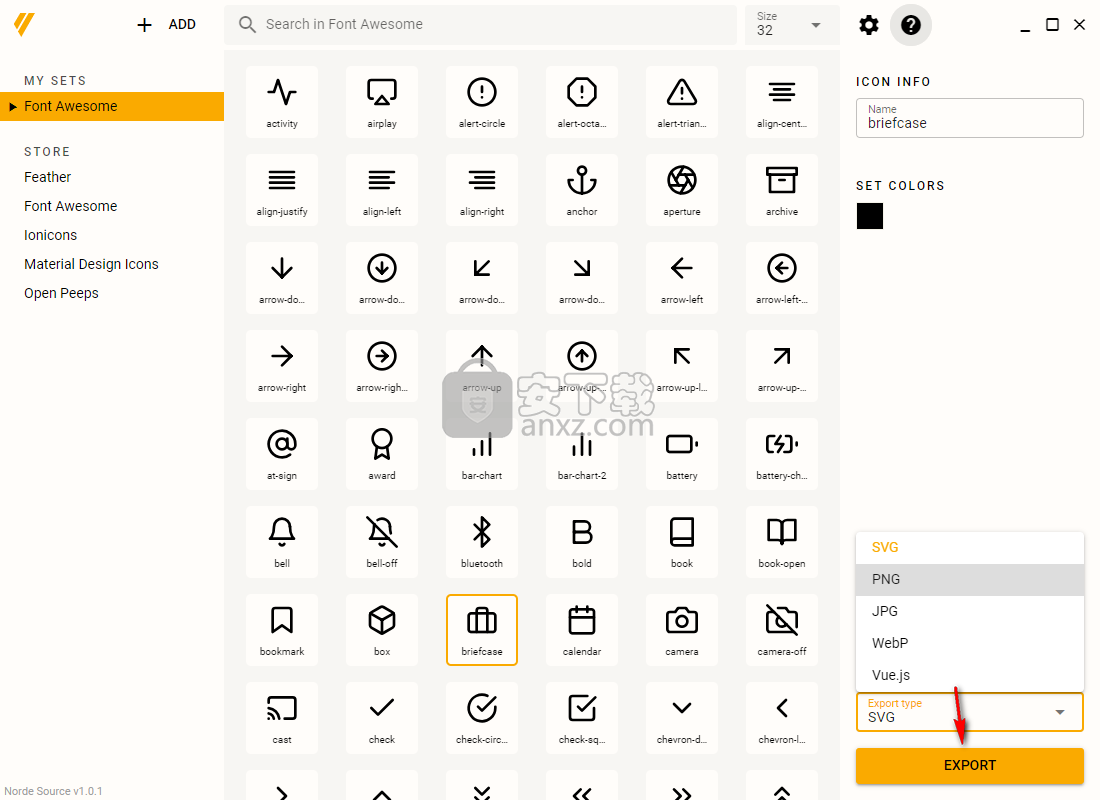Choose the bookmark icon

[282, 630]
